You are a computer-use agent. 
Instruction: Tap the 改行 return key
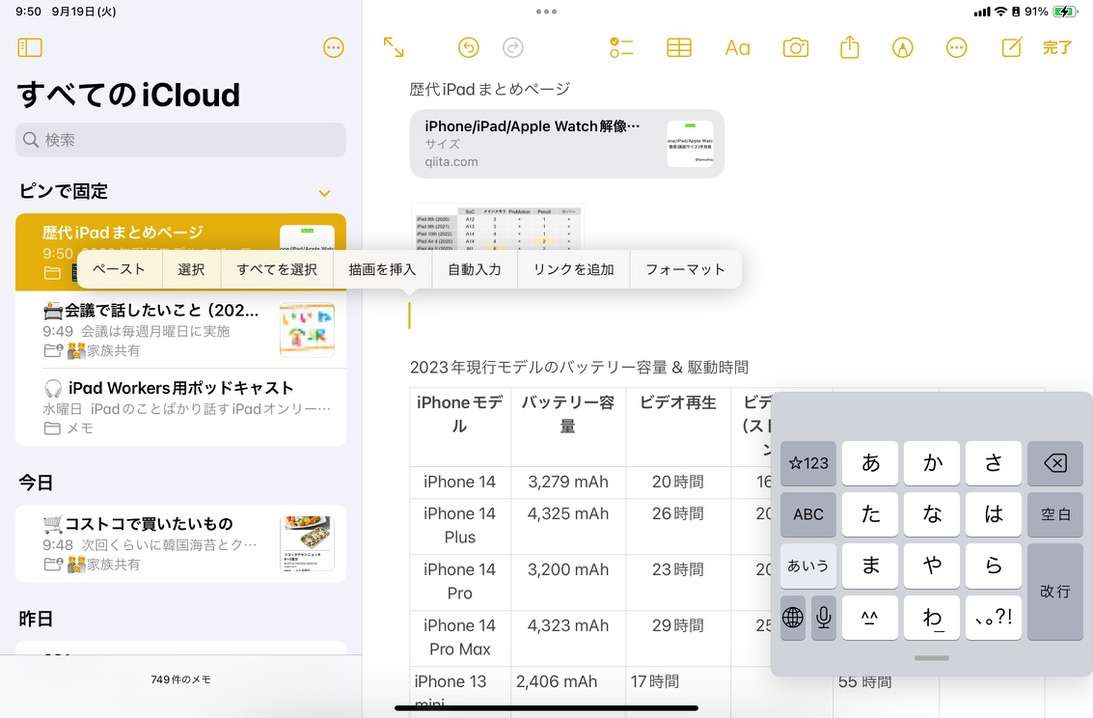[1055, 591]
